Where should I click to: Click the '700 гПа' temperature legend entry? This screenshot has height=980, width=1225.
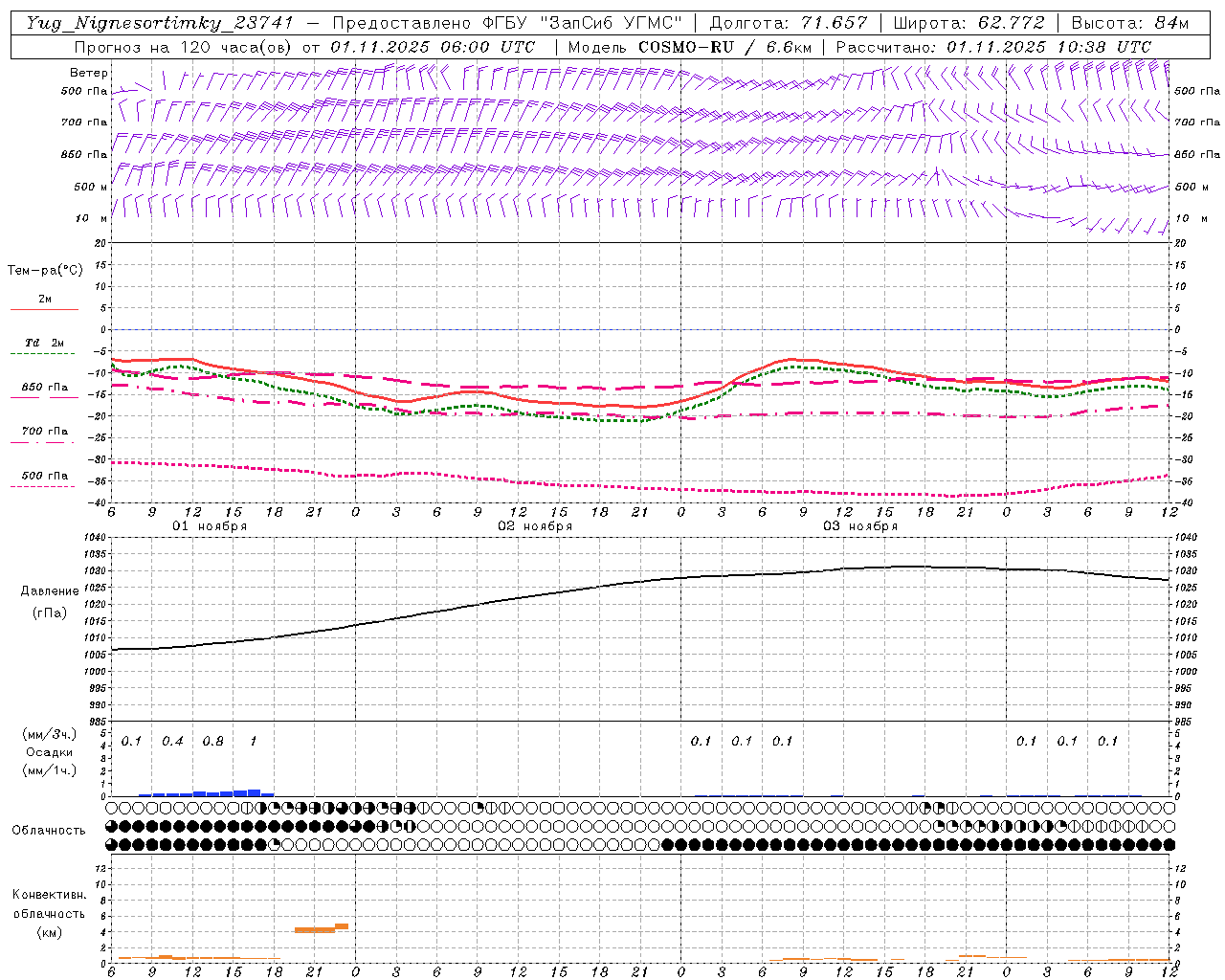[x=45, y=432]
